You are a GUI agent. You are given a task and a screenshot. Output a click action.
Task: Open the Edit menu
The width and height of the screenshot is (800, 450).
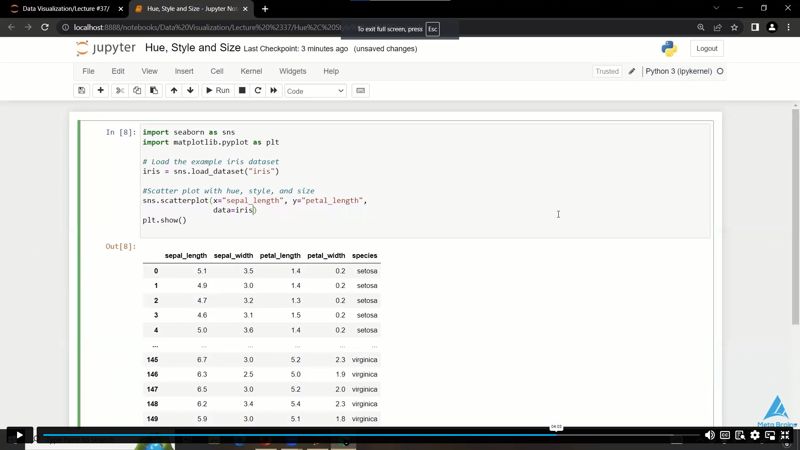click(118, 71)
